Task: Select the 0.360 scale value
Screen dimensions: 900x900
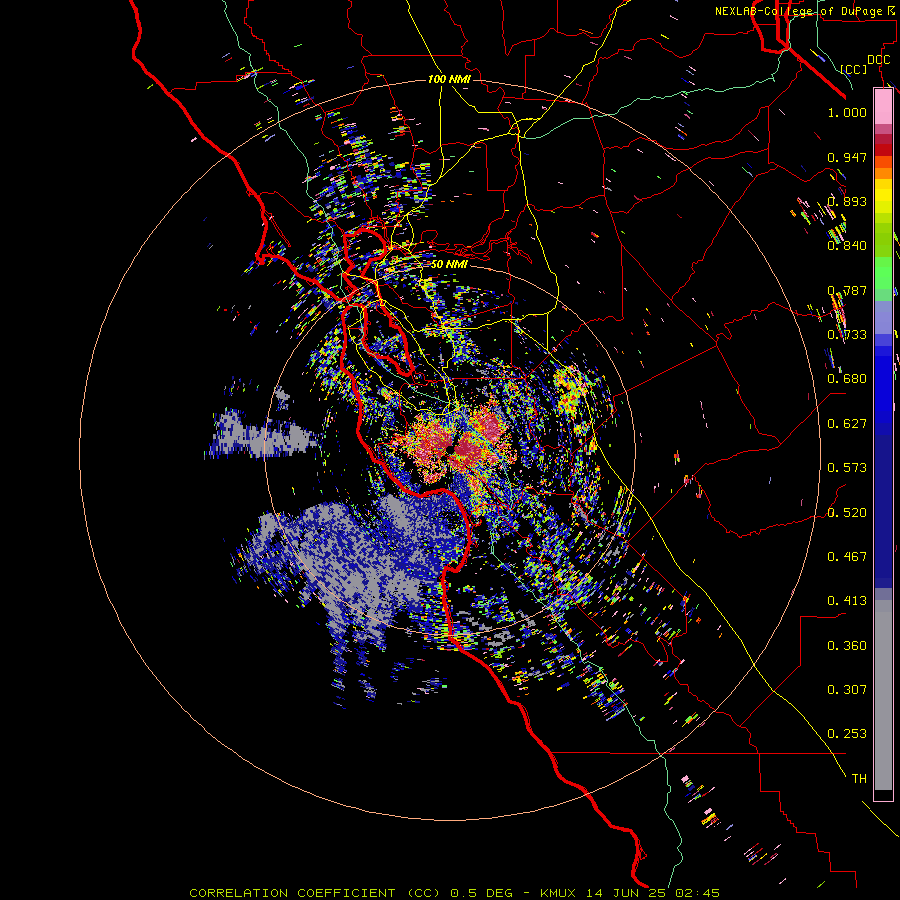Action: coord(847,646)
